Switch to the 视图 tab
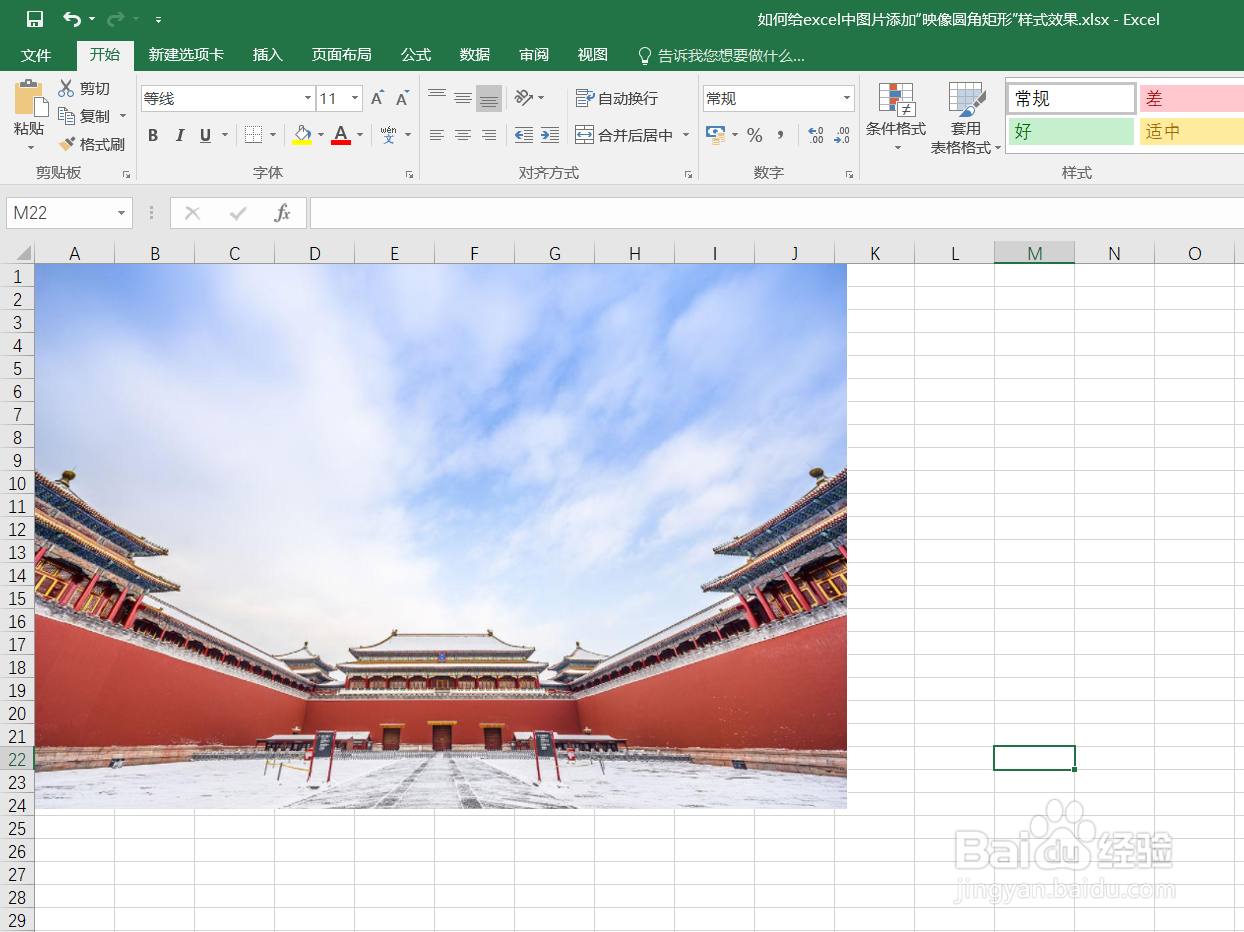This screenshot has height=932, width=1244. click(x=593, y=55)
